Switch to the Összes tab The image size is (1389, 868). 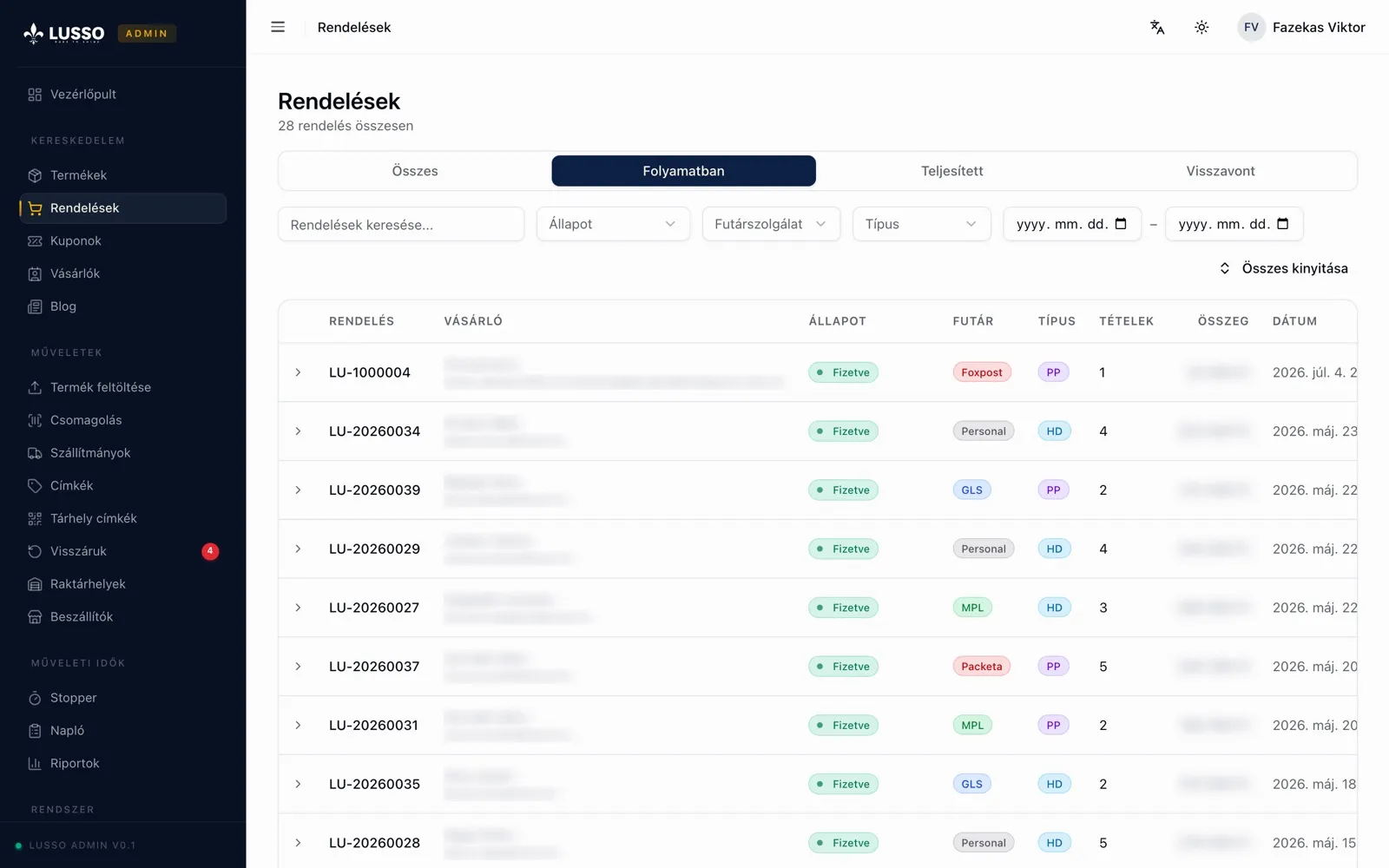(x=415, y=171)
